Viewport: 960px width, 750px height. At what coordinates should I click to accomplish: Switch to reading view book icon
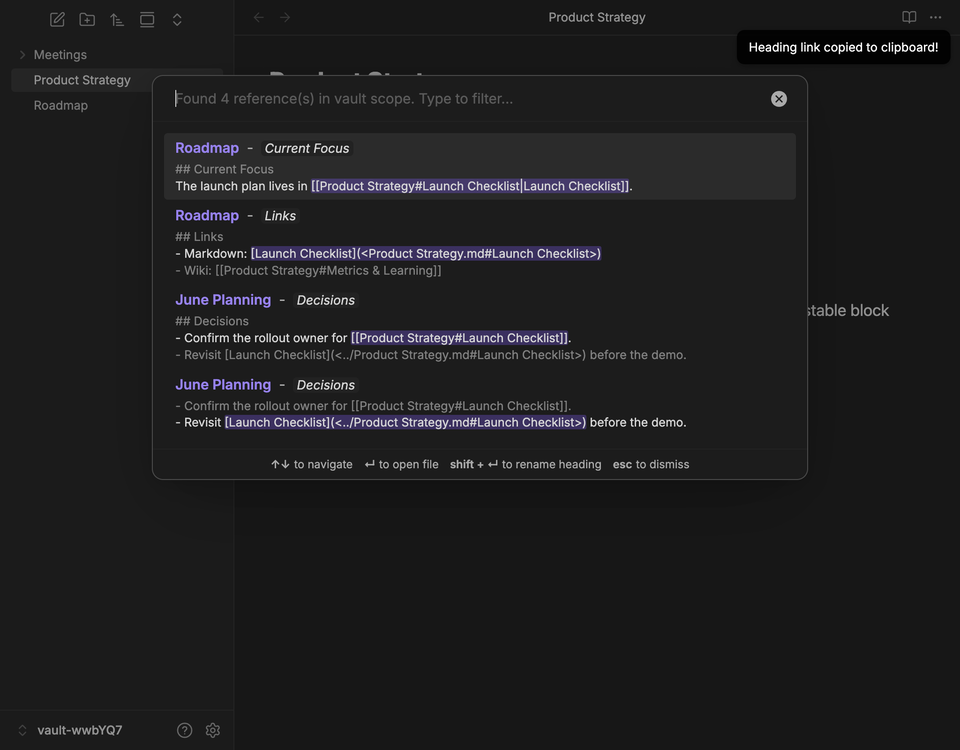point(909,17)
